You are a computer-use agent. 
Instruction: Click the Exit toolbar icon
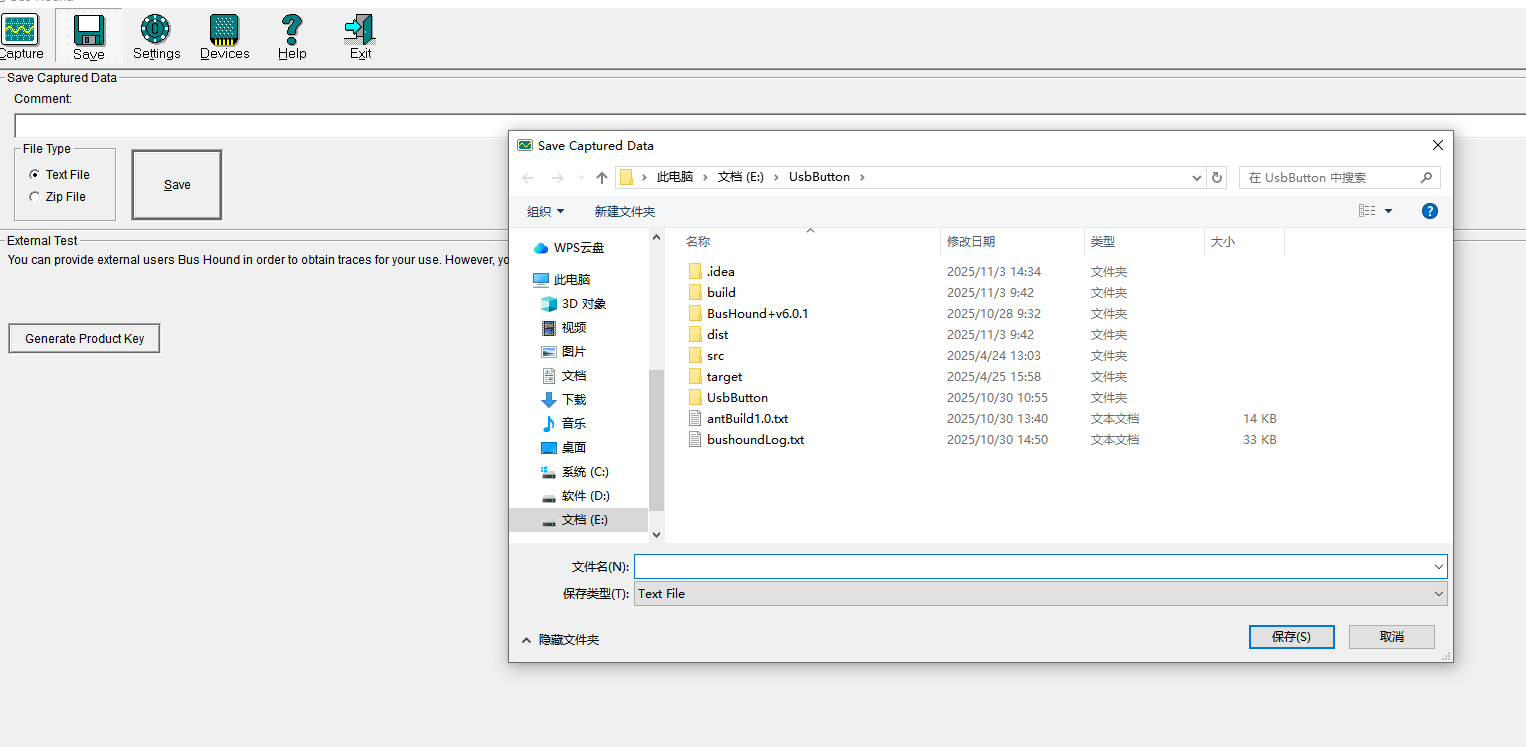coord(360,38)
